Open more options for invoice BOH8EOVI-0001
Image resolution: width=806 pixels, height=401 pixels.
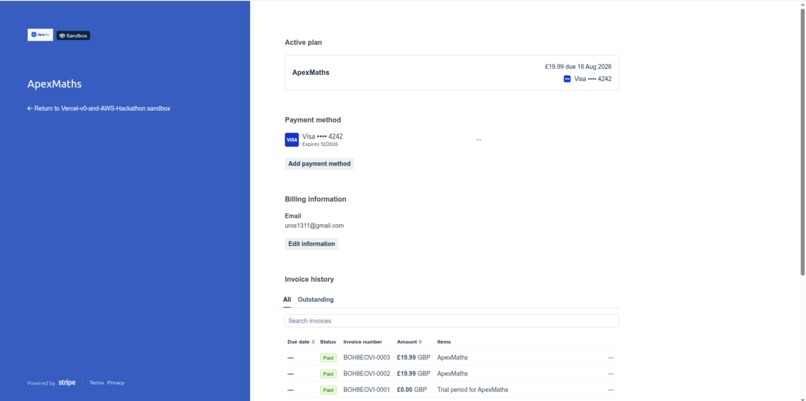[611, 390]
